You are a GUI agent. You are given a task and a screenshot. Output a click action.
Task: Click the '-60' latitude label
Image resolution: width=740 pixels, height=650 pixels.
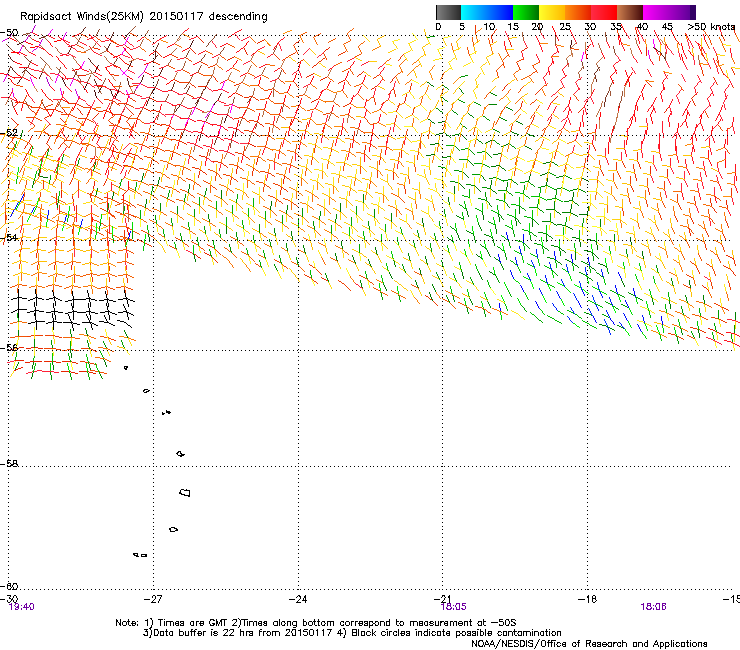[9, 586]
